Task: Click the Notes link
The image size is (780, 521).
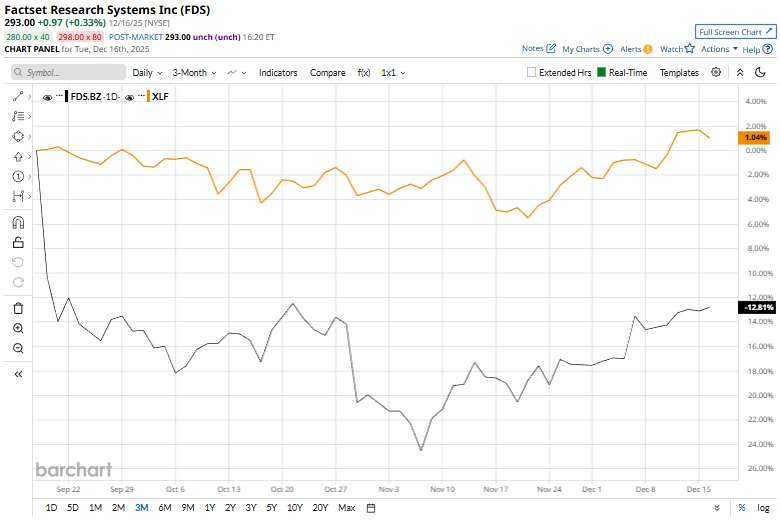Action: tap(532, 48)
